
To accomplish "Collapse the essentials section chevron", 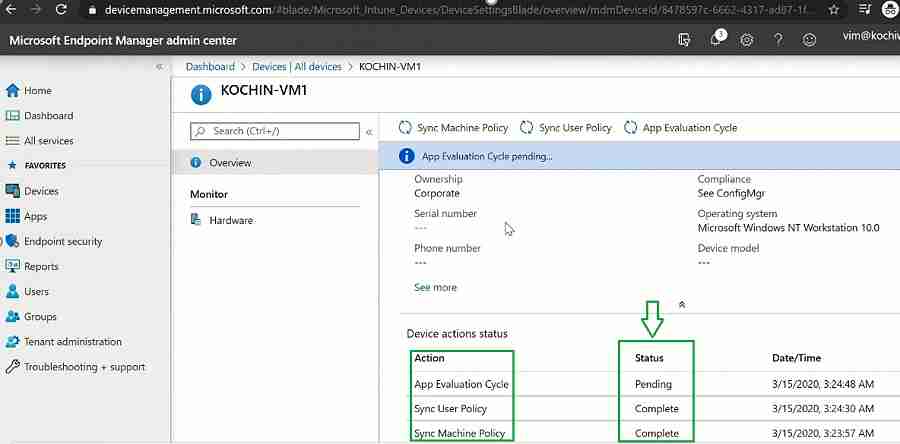I will pos(682,305).
